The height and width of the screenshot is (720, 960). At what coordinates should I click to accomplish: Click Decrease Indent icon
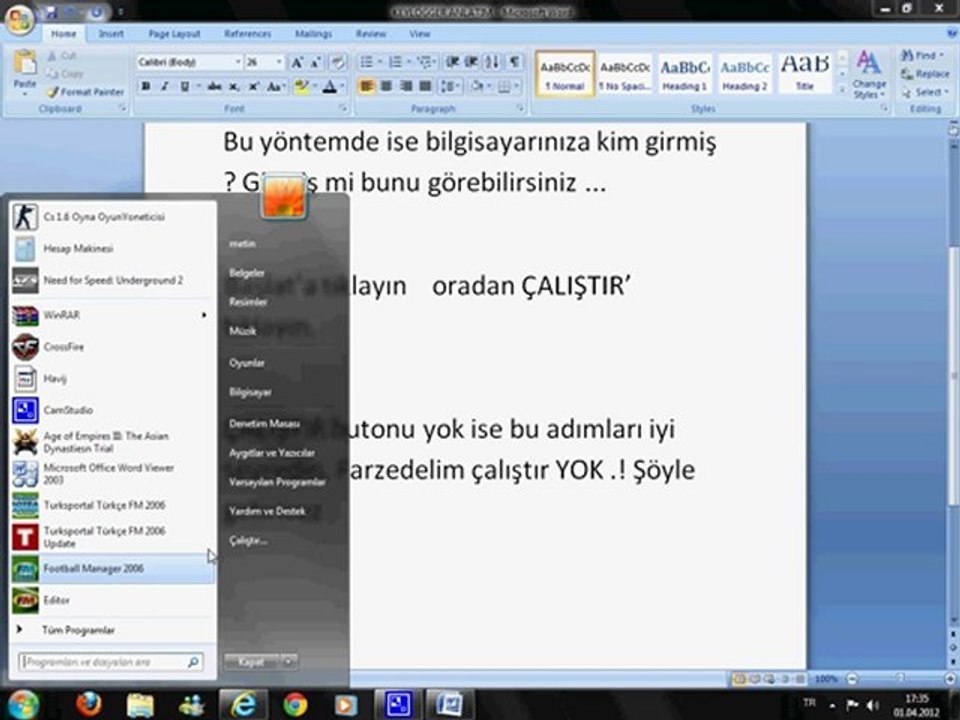click(x=452, y=62)
